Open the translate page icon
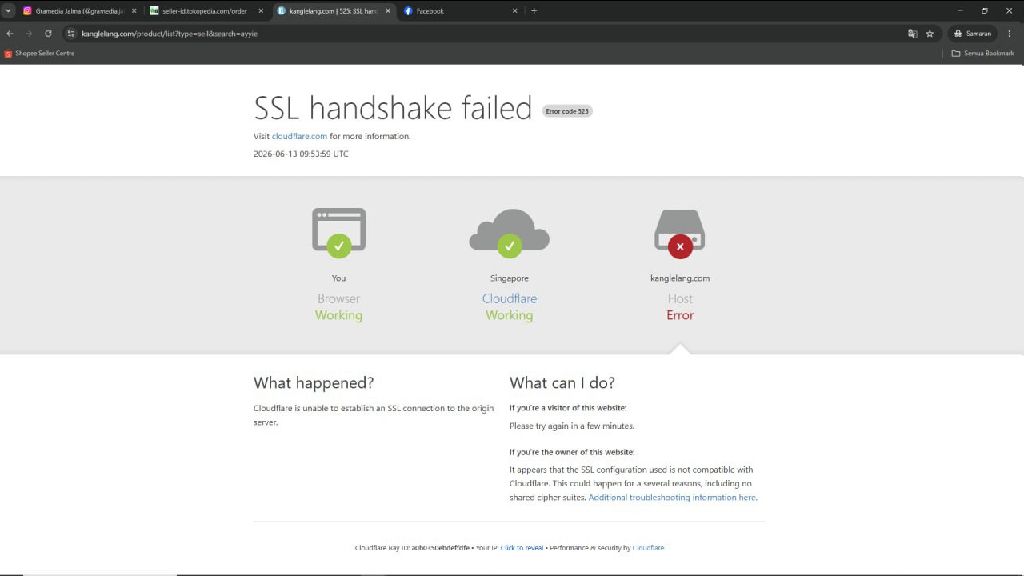 (912, 33)
